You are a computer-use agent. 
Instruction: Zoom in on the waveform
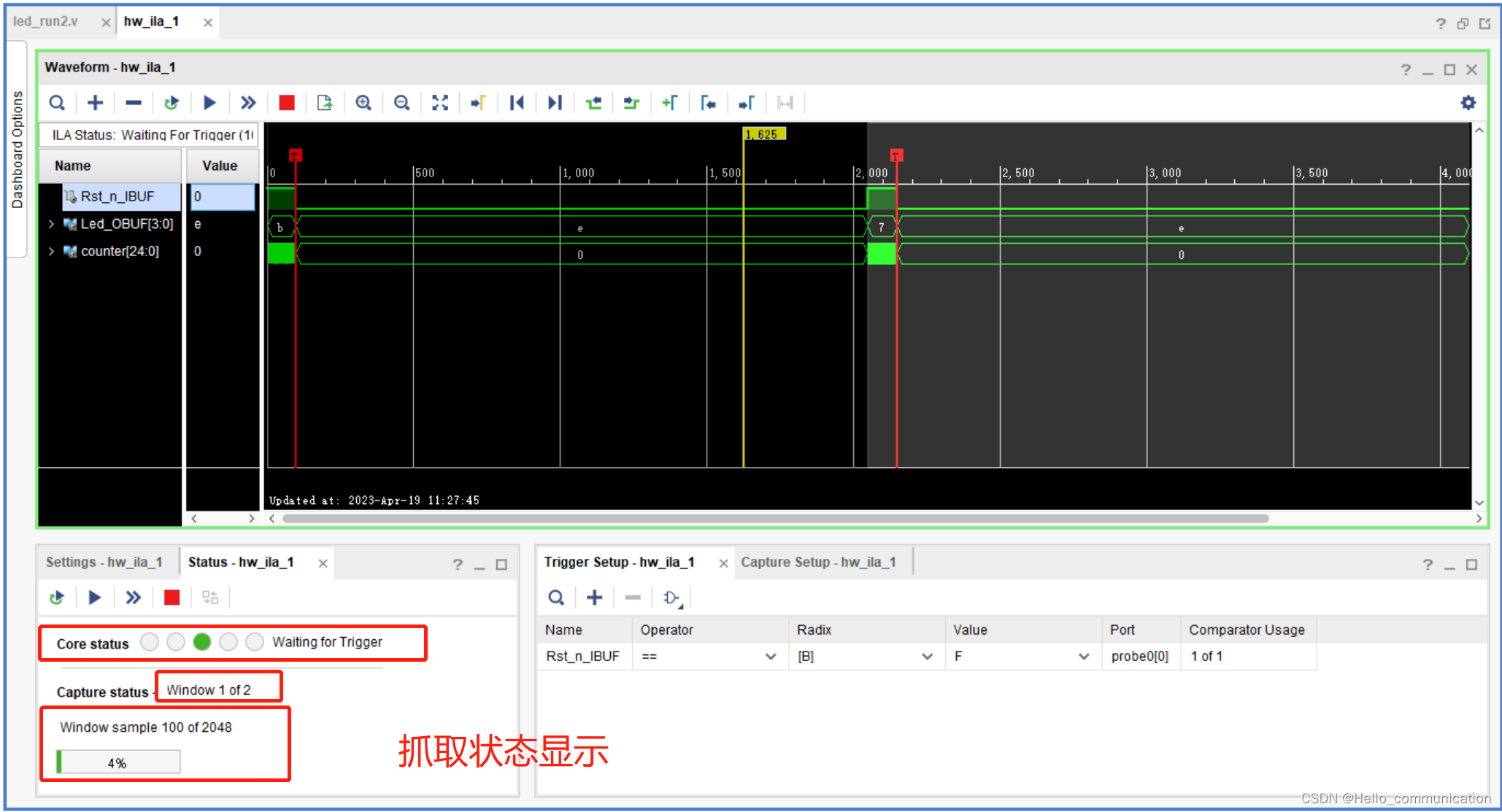point(363,102)
